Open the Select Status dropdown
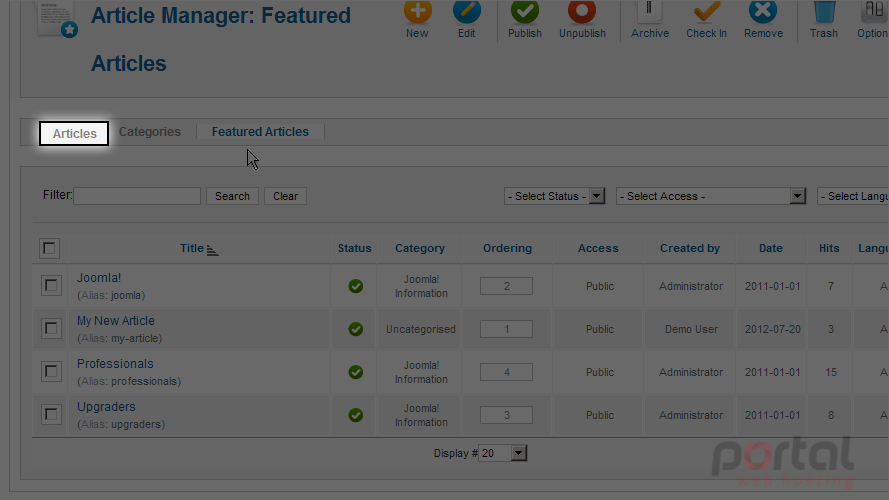889x500 pixels. coord(554,196)
